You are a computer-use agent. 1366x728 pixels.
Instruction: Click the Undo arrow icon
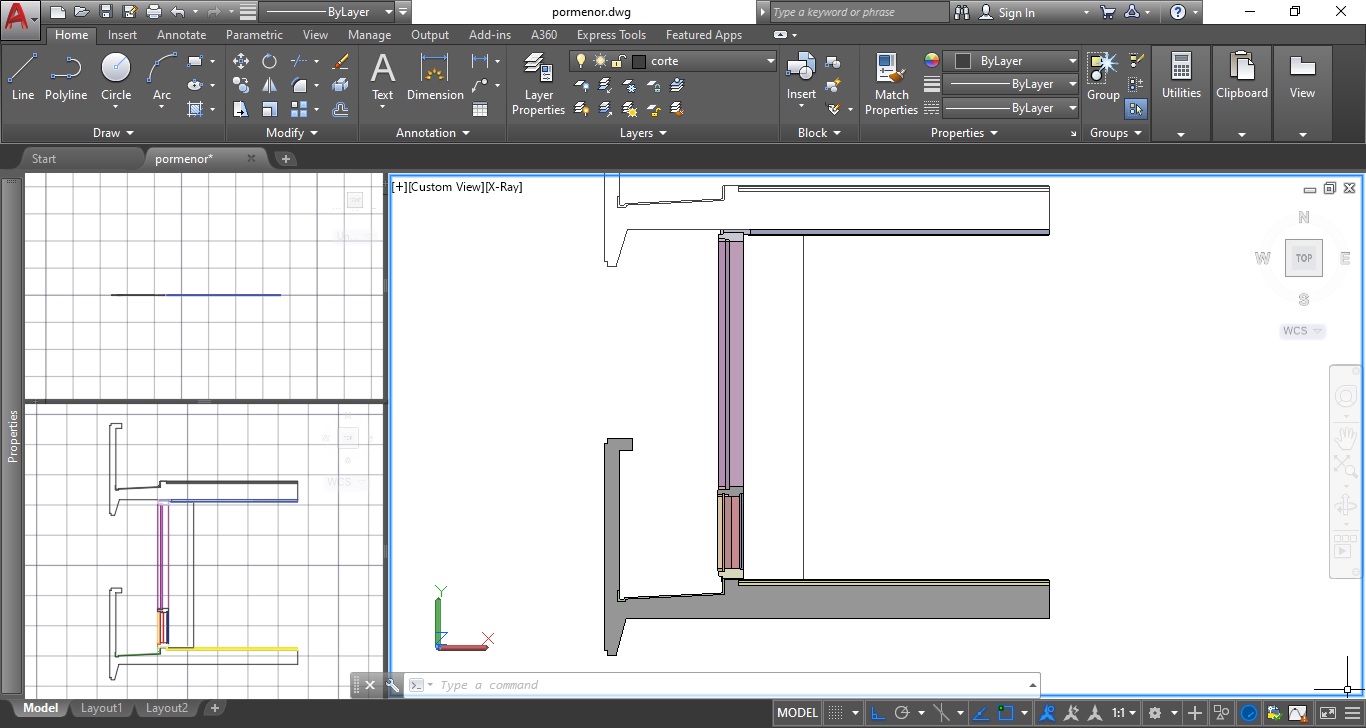tap(178, 12)
